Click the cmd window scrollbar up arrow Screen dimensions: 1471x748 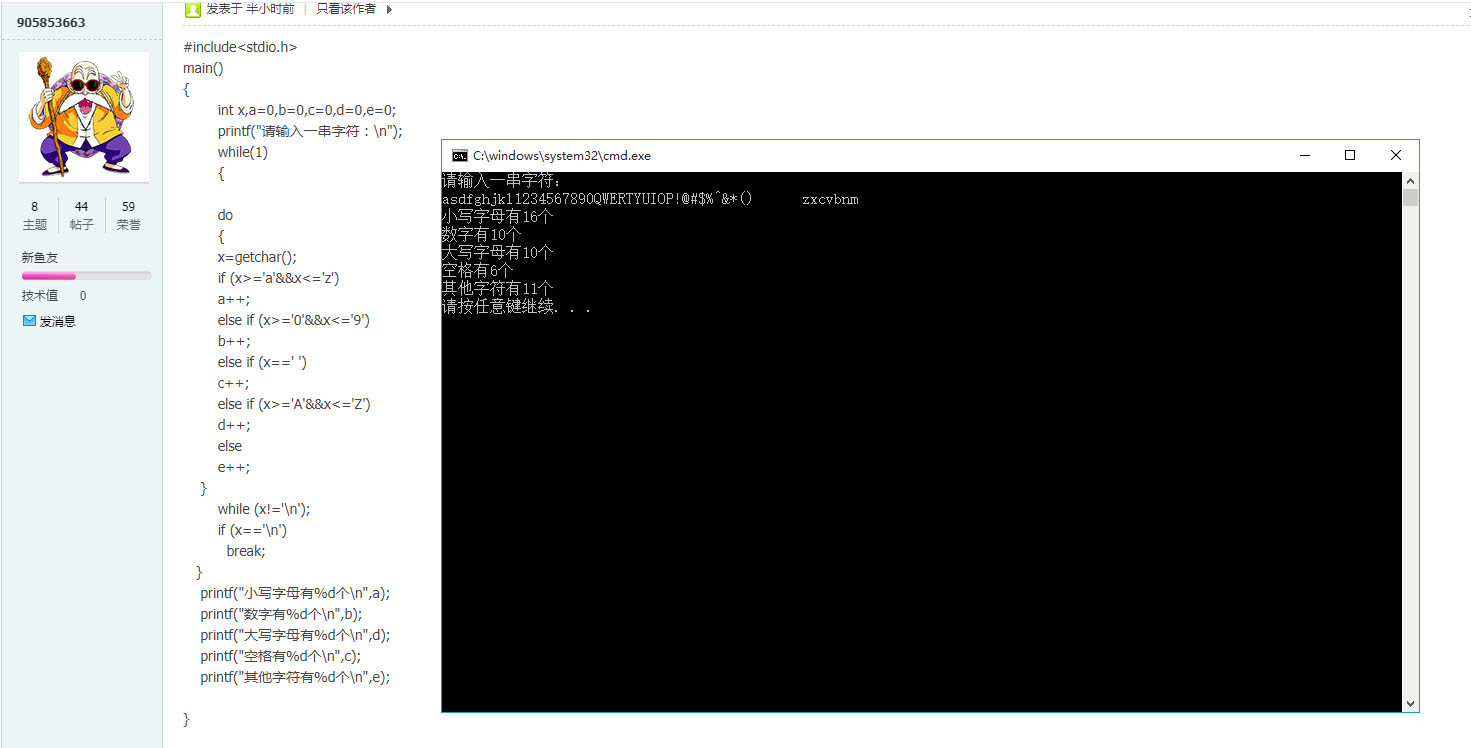(x=1410, y=181)
